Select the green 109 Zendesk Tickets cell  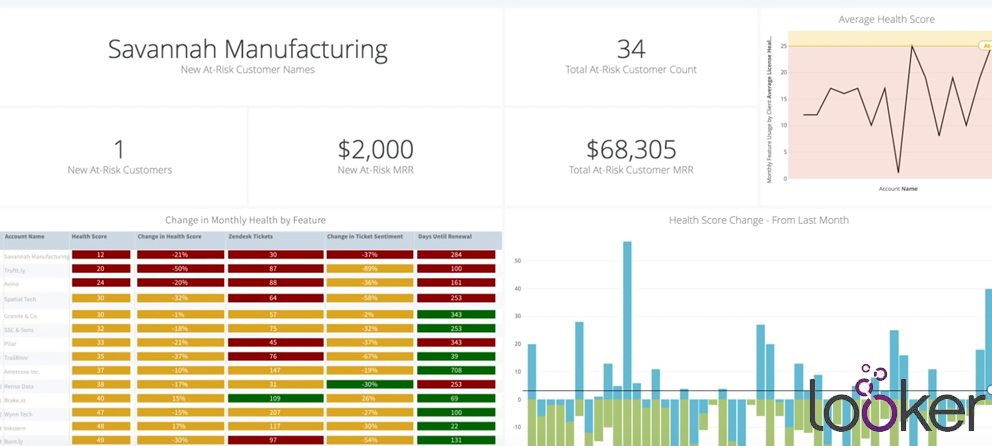pos(274,398)
